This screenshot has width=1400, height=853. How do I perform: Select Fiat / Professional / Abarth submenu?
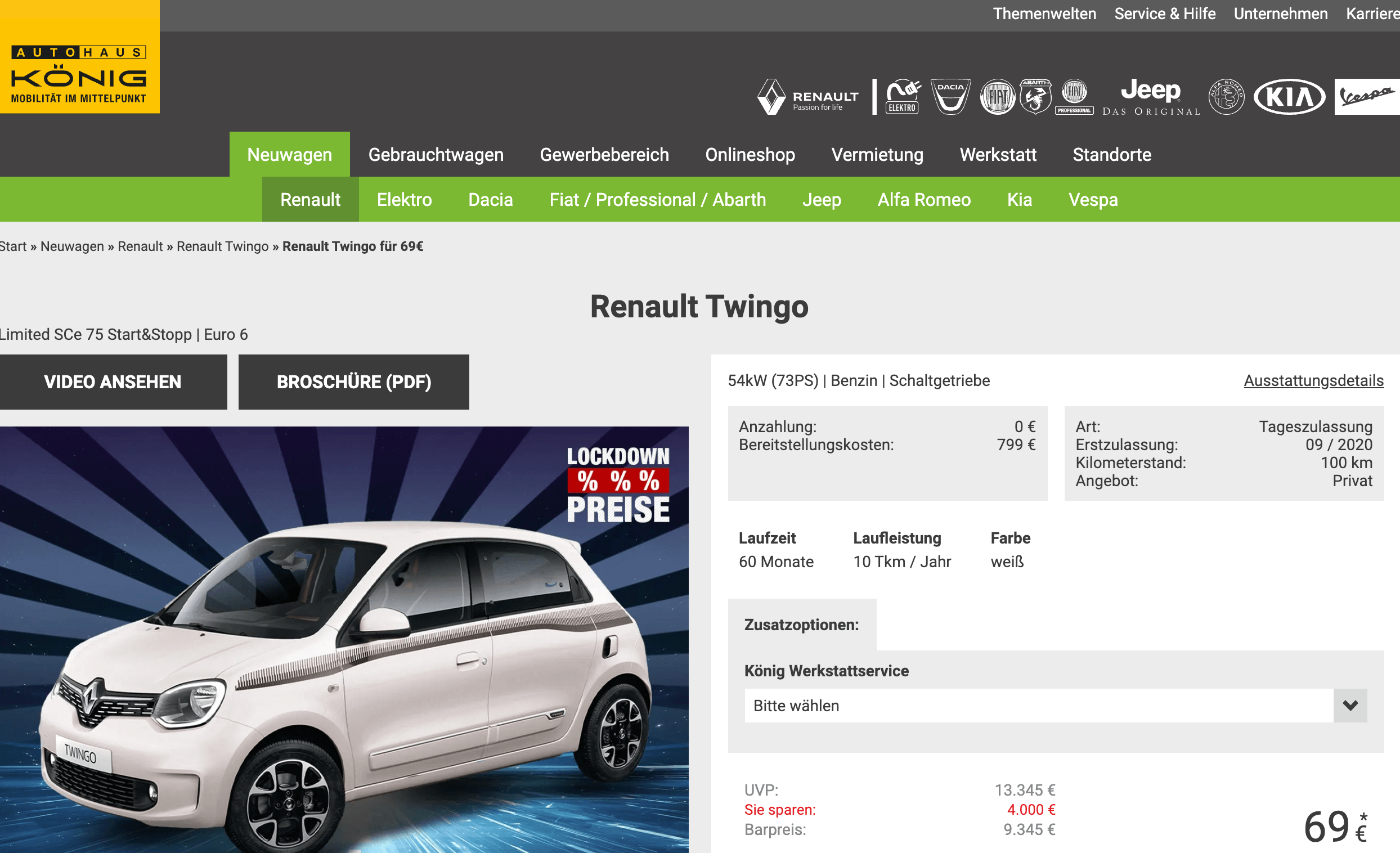657,200
